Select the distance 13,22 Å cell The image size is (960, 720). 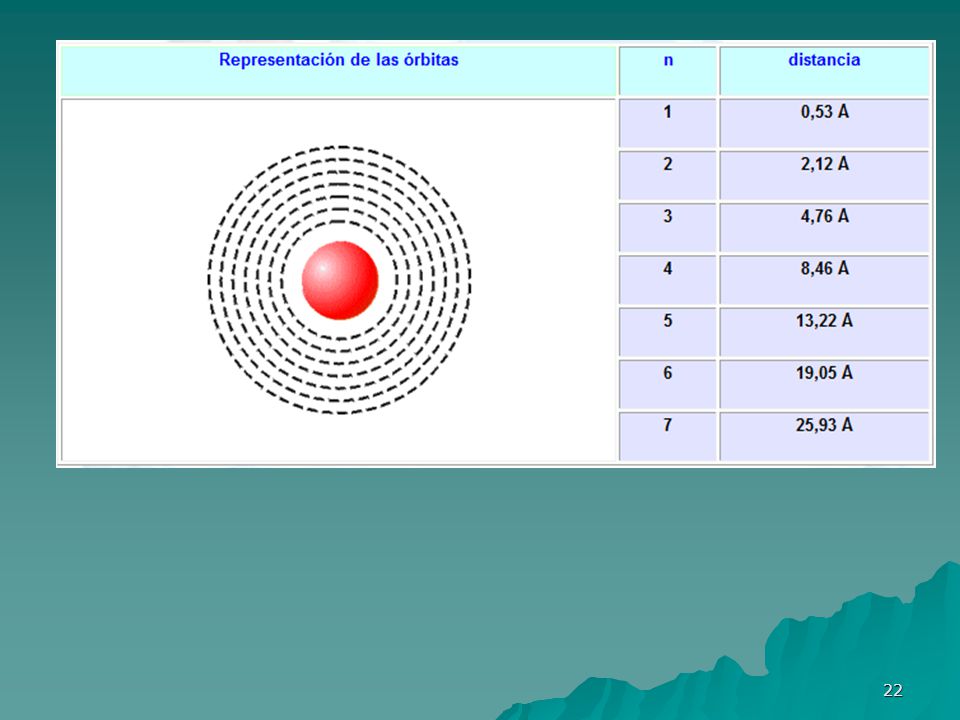[x=824, y=332]
